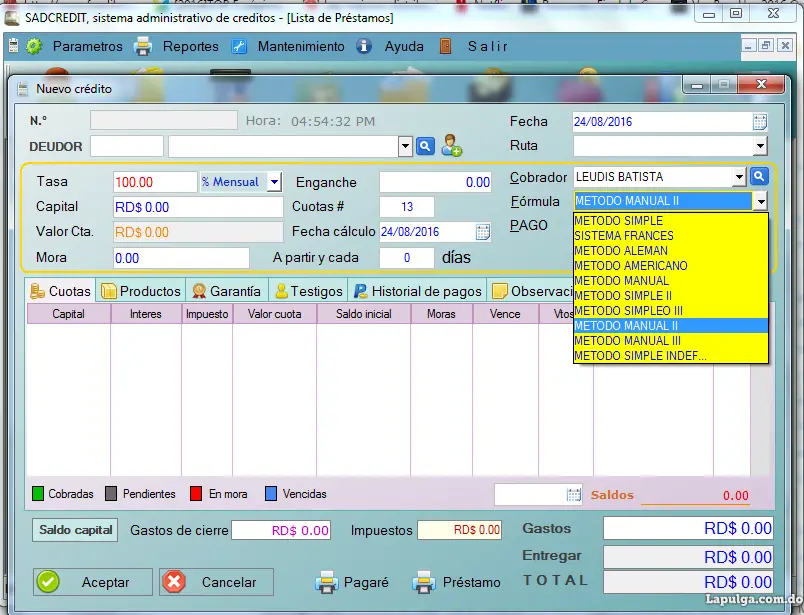The width and height of the screenshot is (804, 615).
Task: Collapse the Fórmula dropdown arrow
Action: [760, 202]
